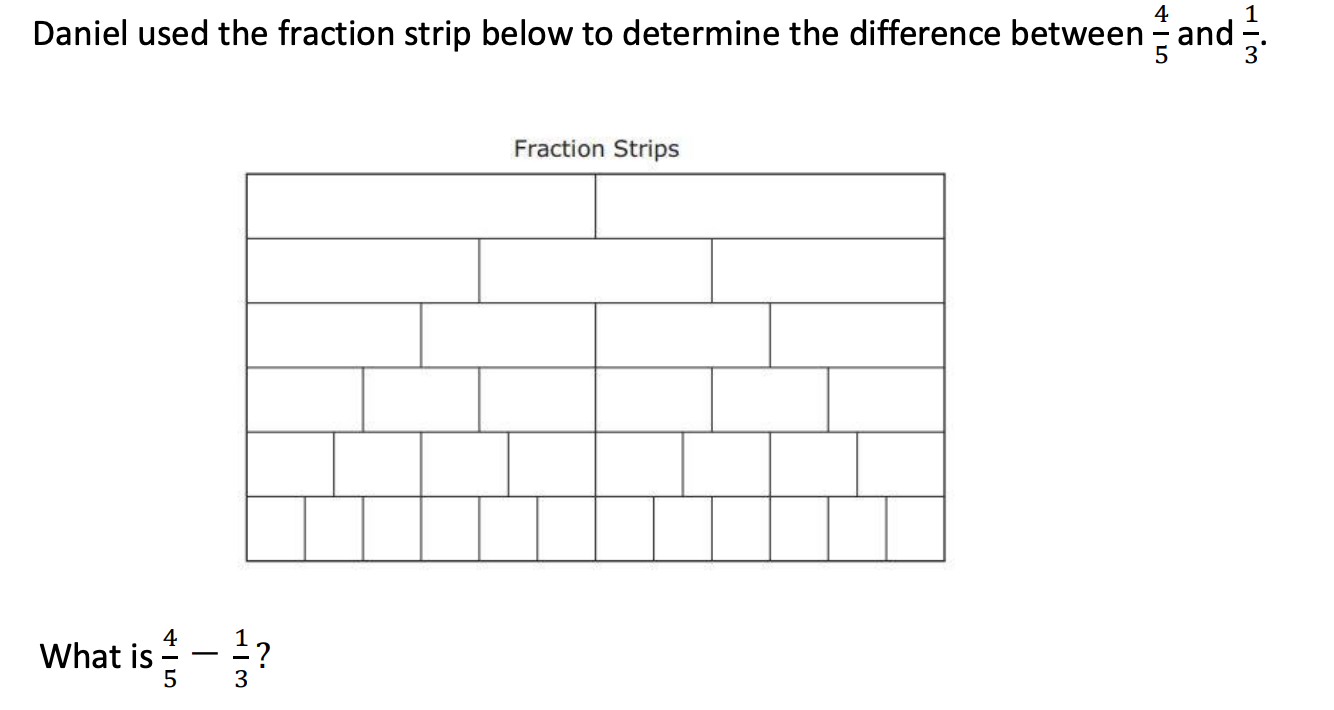This screenshot has height=710, width=1334.
Task: Select the right half piece in top strip
Action: tap(769, 206)
